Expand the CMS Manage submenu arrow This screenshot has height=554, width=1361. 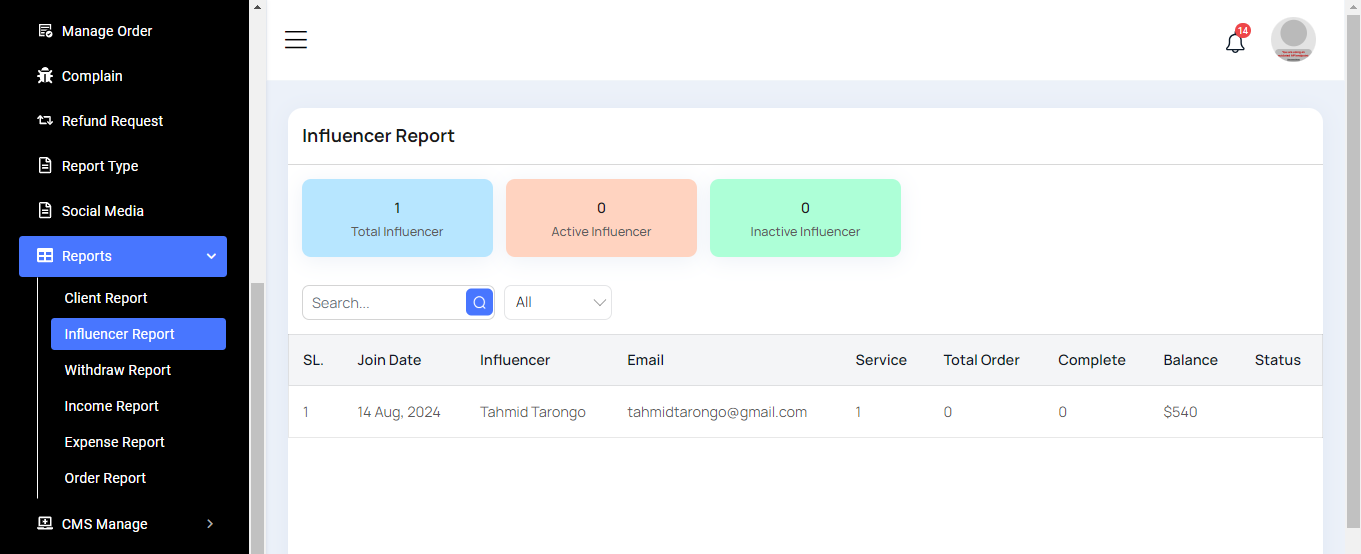coord(210,524)
